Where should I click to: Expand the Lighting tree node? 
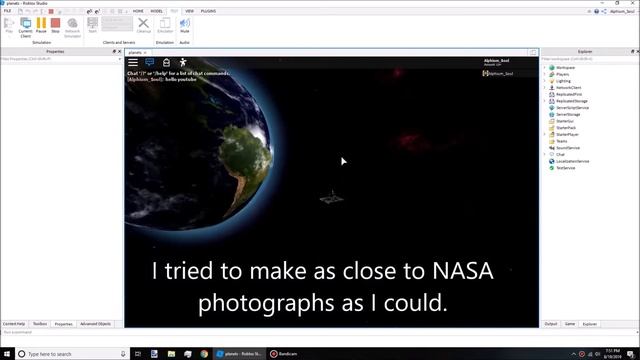point(544,81)
